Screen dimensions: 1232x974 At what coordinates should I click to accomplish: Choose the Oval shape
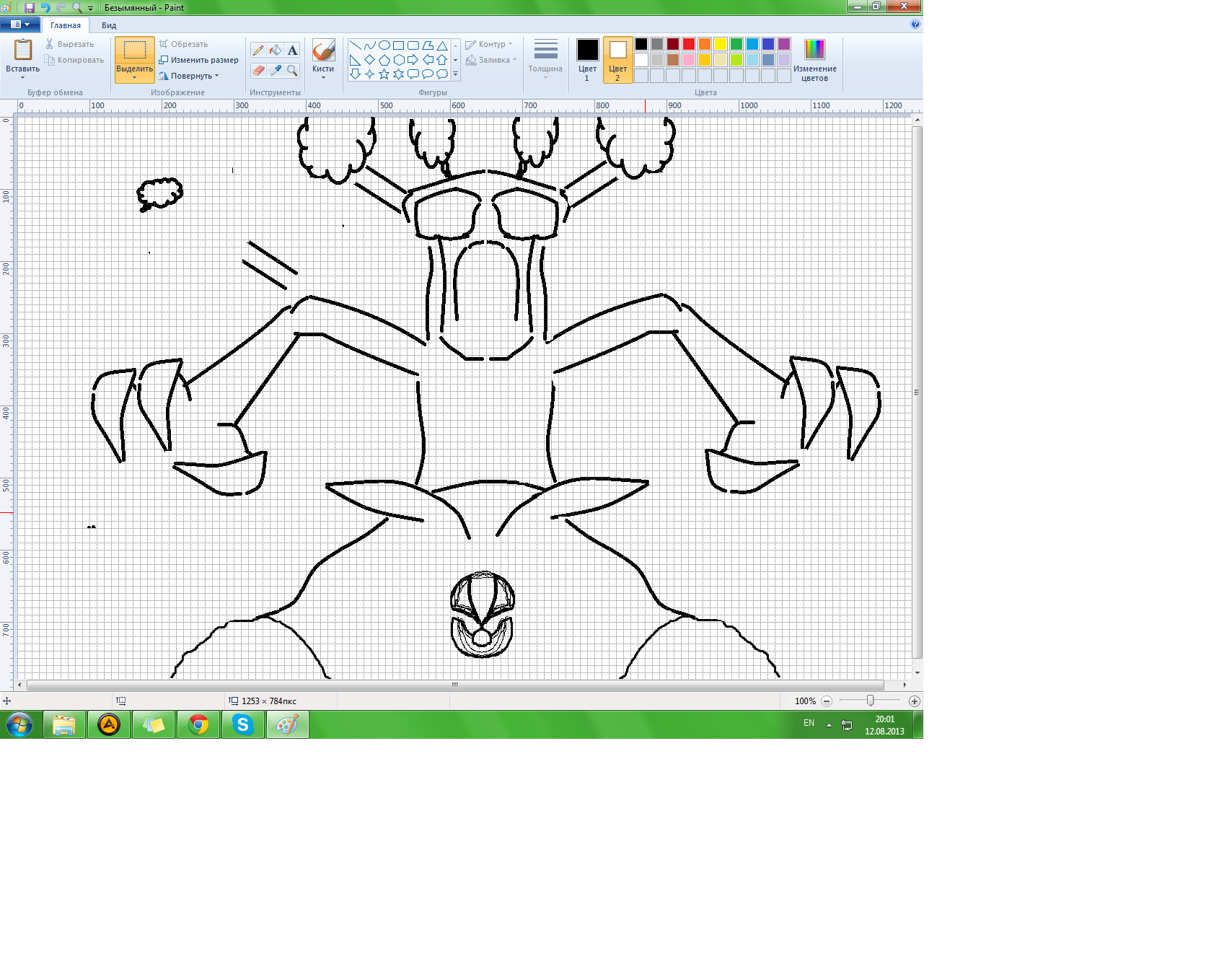pos(384,45)
